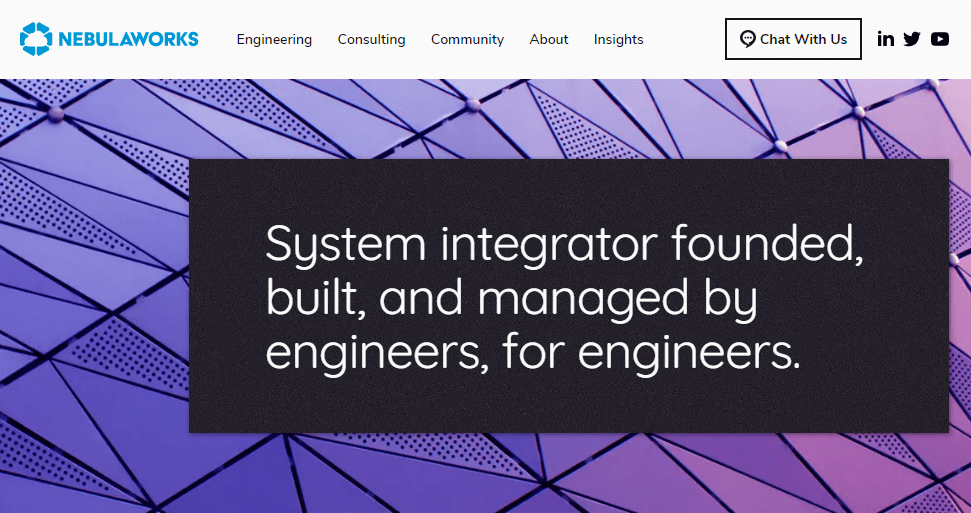This screenshot has width=971, height=513.
Task: Open the LinkedIn icon link
Action: pos(886,39)
